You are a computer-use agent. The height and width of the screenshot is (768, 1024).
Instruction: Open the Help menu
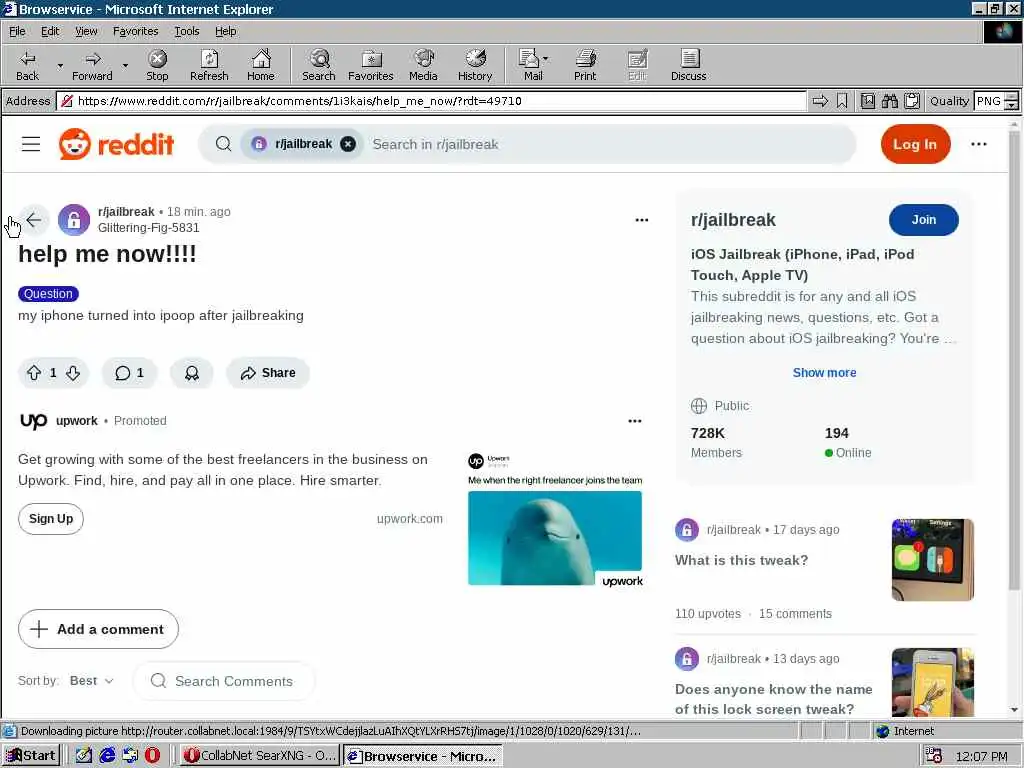225,31
